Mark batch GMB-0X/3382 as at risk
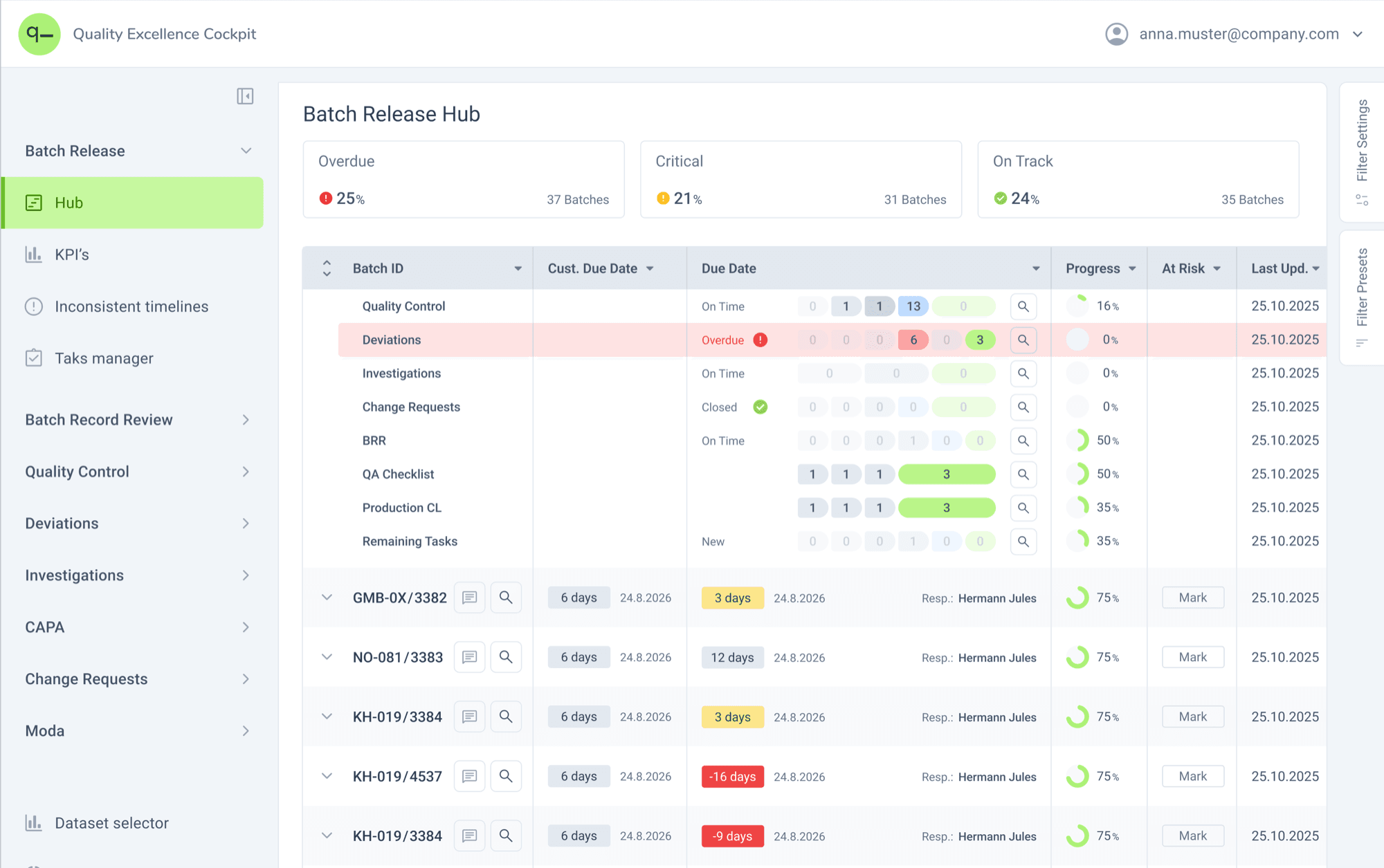The image size is (1384, 868). (1192, 598)
